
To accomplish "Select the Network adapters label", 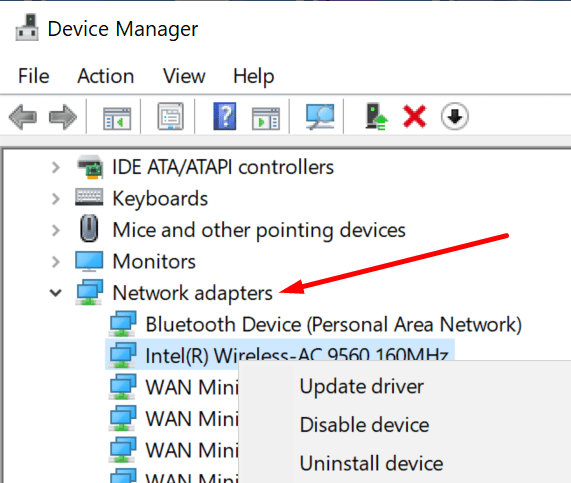I will pos(193,293).
